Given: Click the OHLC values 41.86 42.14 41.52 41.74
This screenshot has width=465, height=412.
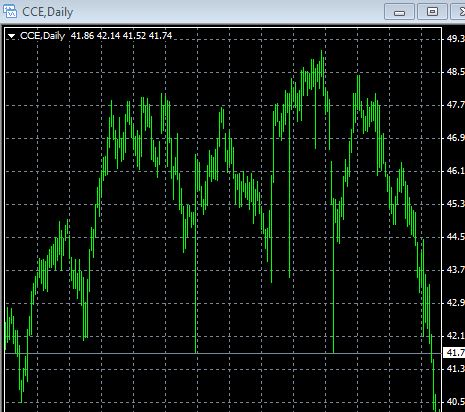Looking at the screenshot, I should tap(121, 36).
